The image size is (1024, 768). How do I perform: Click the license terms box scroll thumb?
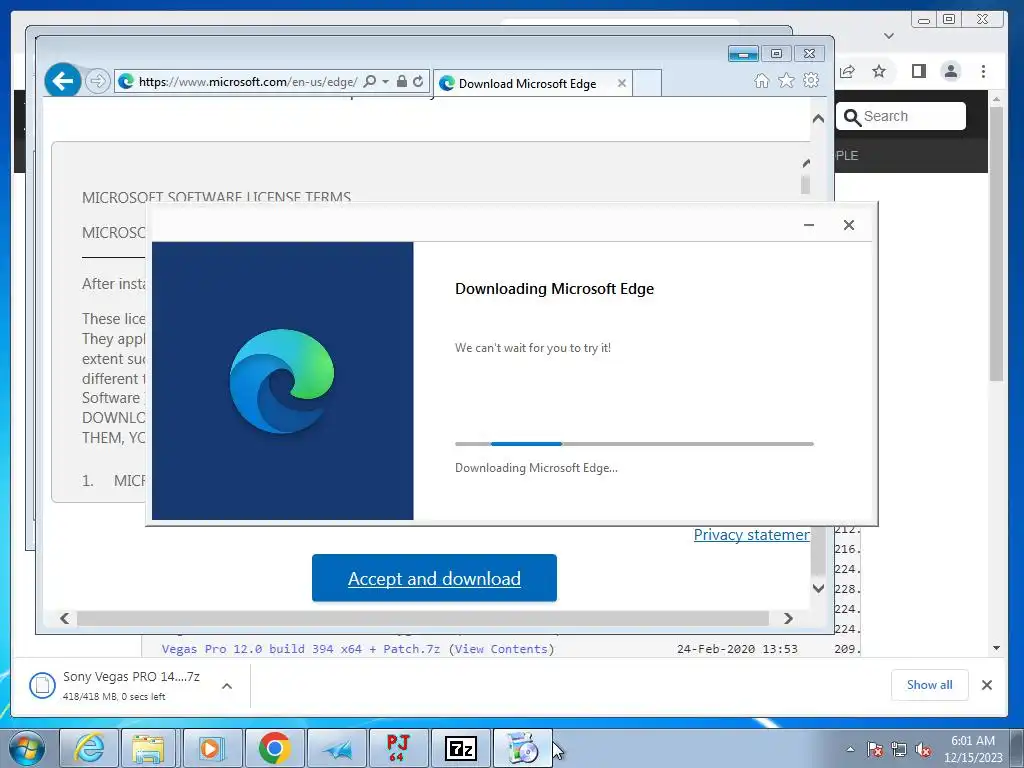[805, 184]
